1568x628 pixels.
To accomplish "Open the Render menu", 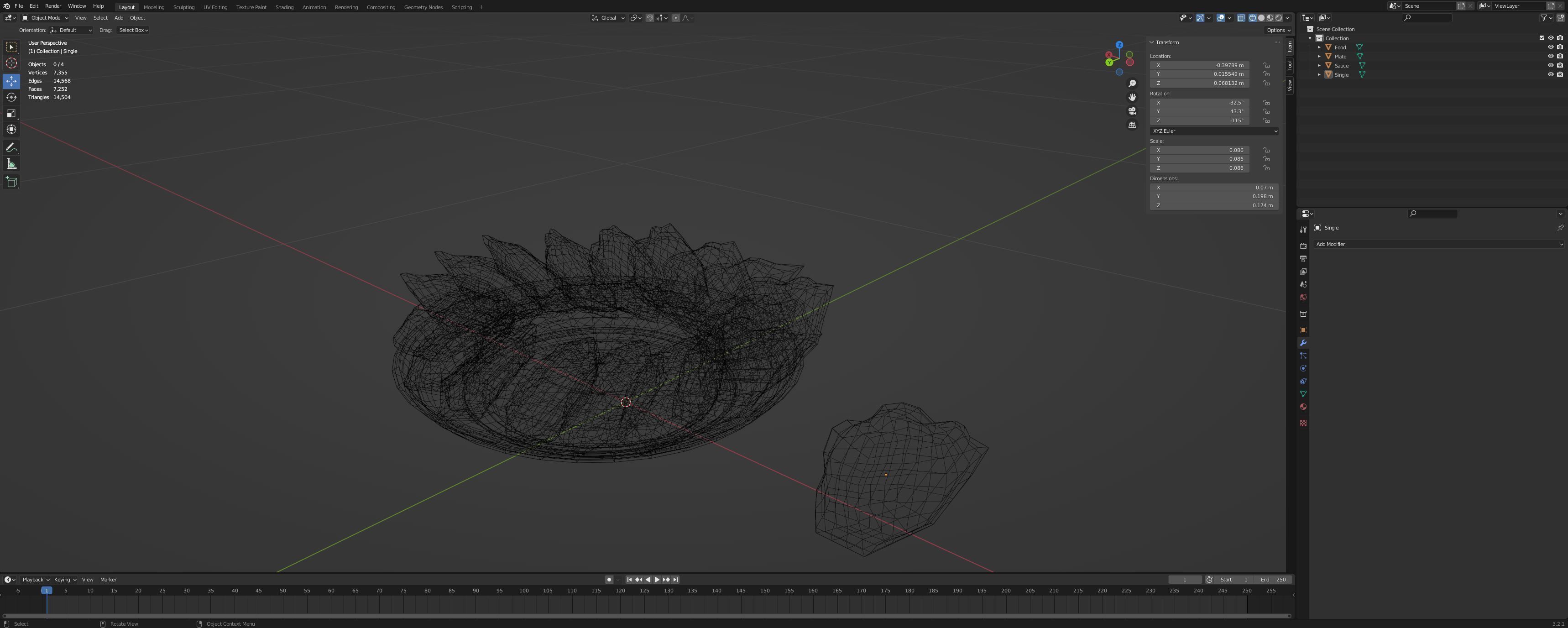I will coord(53,6).
